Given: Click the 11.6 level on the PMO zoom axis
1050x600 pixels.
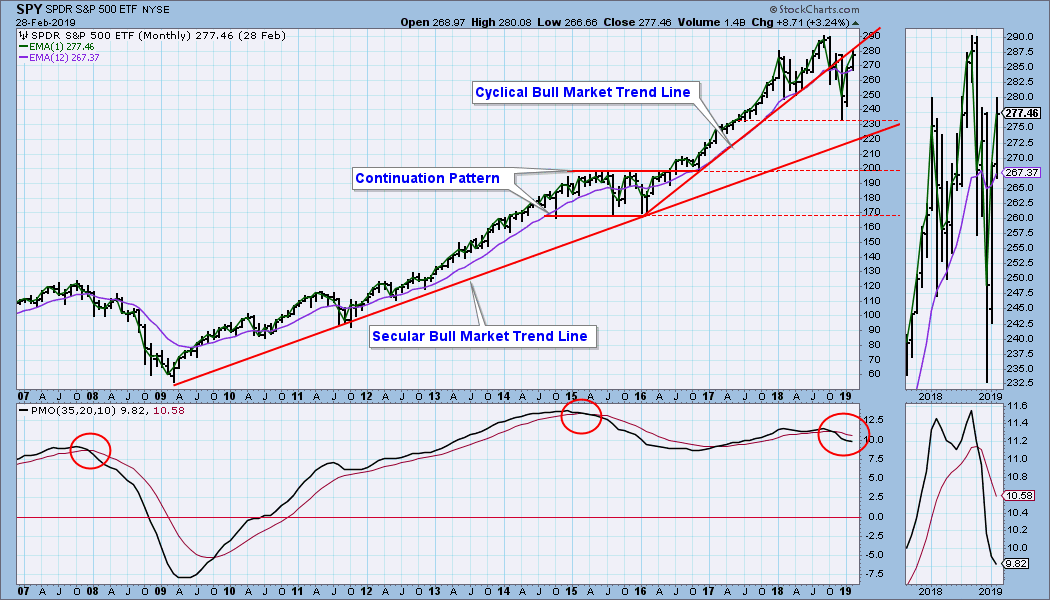Looking at the screenshot, I should point(1017,406).
